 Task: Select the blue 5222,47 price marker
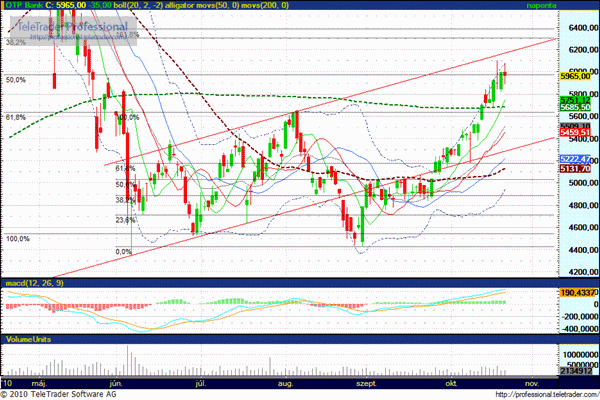click(576, 159)
